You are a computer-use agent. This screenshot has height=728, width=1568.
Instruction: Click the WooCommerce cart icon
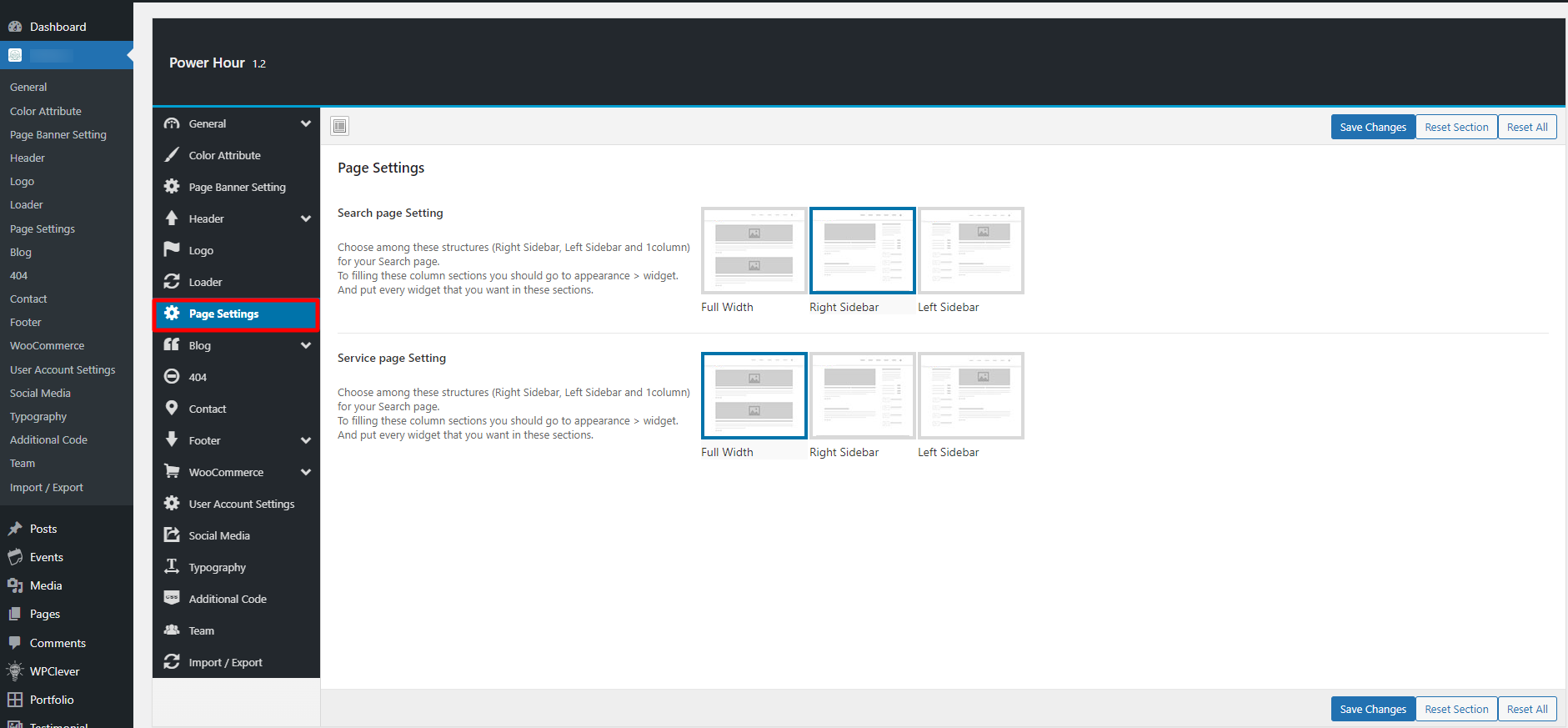pos(172,472)
